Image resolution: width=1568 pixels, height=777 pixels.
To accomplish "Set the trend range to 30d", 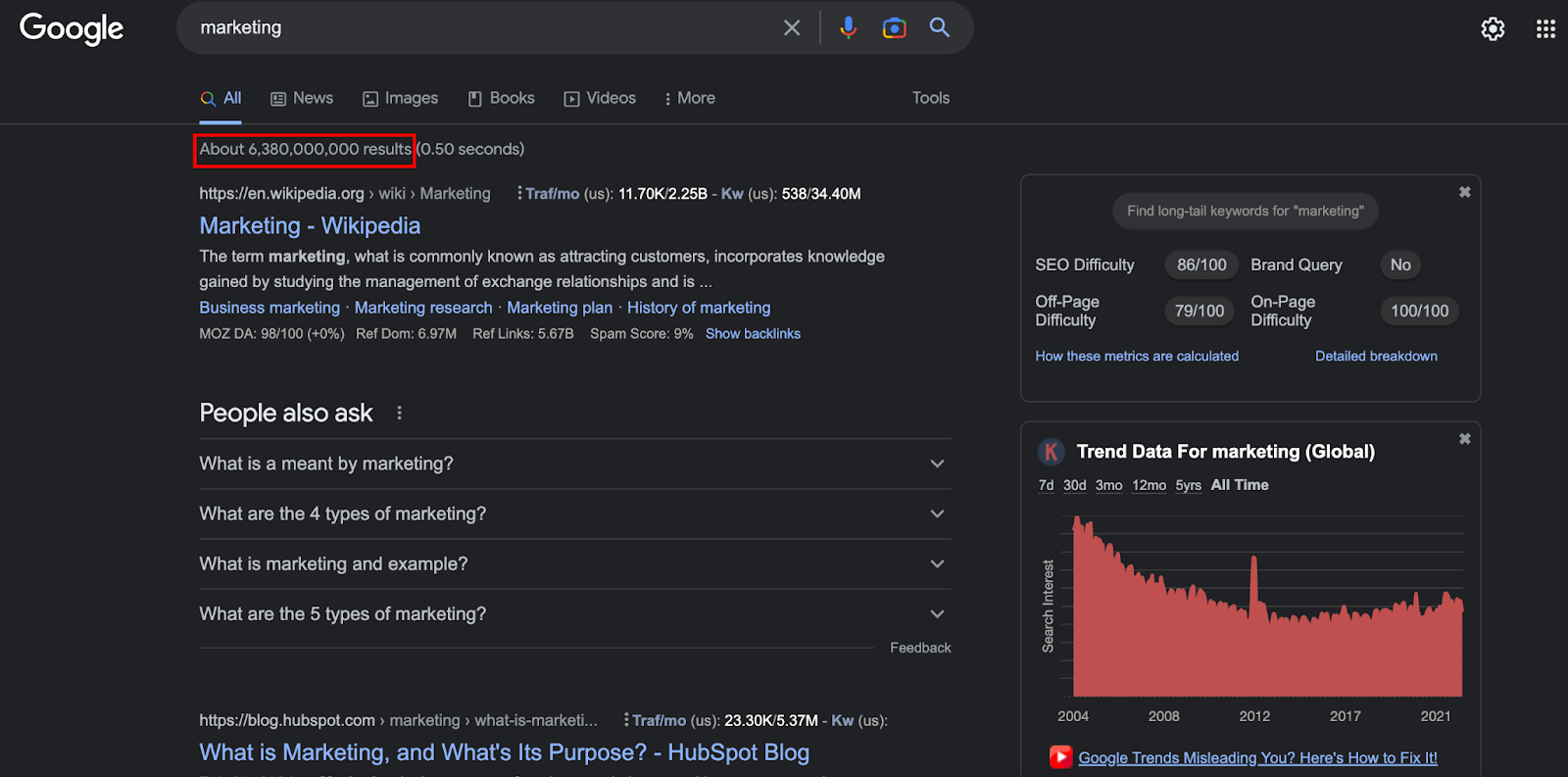I will tap(1075, 485).
